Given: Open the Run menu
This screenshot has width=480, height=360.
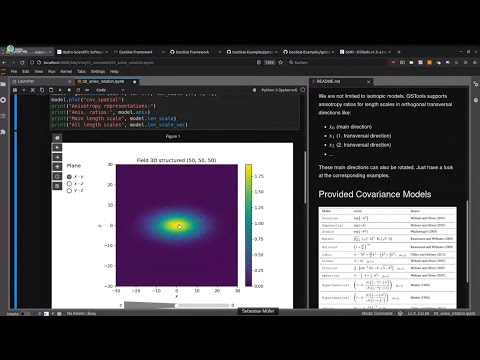Looking at the screenshot, I should tap(51, 71).
